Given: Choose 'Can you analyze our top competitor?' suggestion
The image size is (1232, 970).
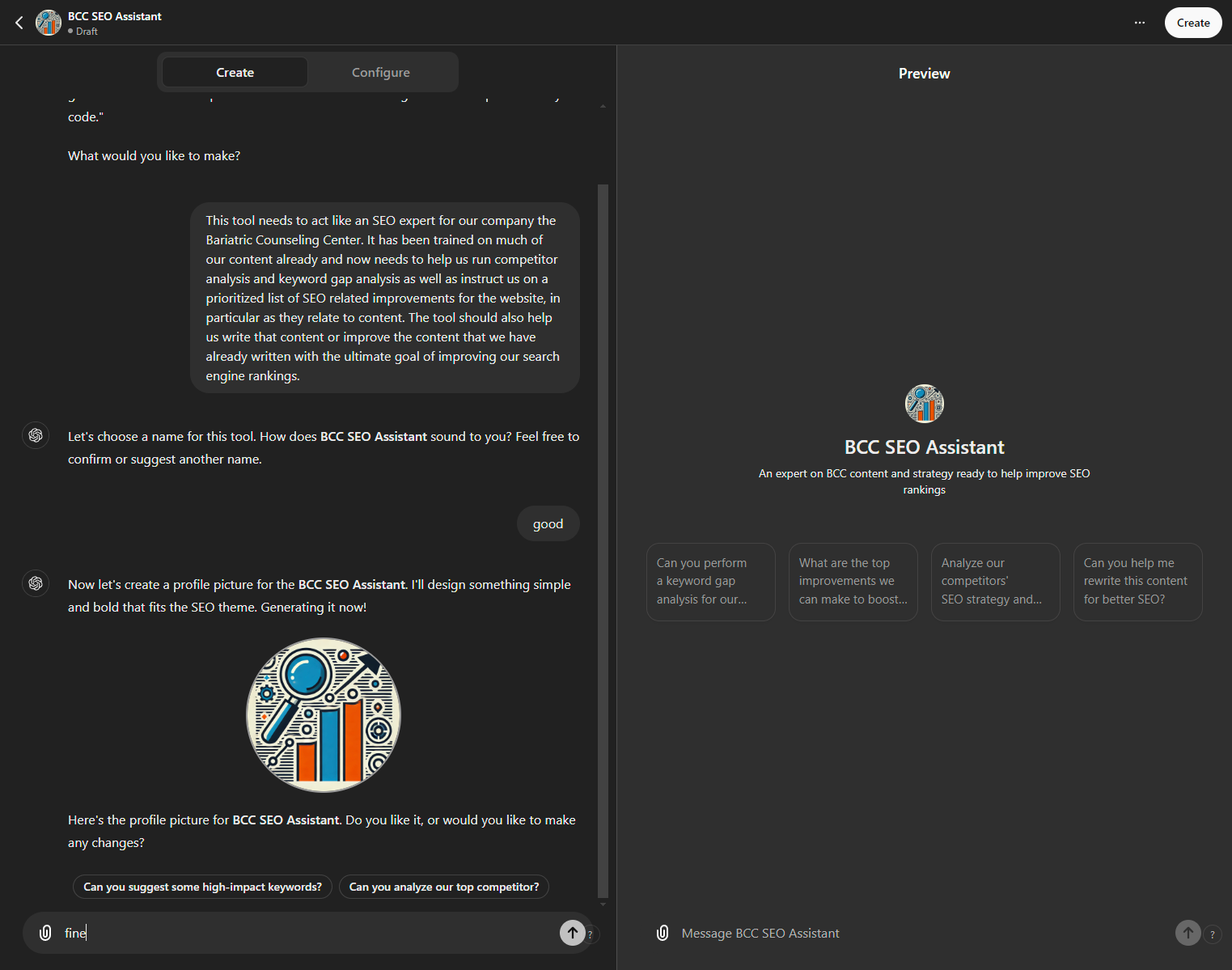Looking at the screenshot, I should click(444, 887).
